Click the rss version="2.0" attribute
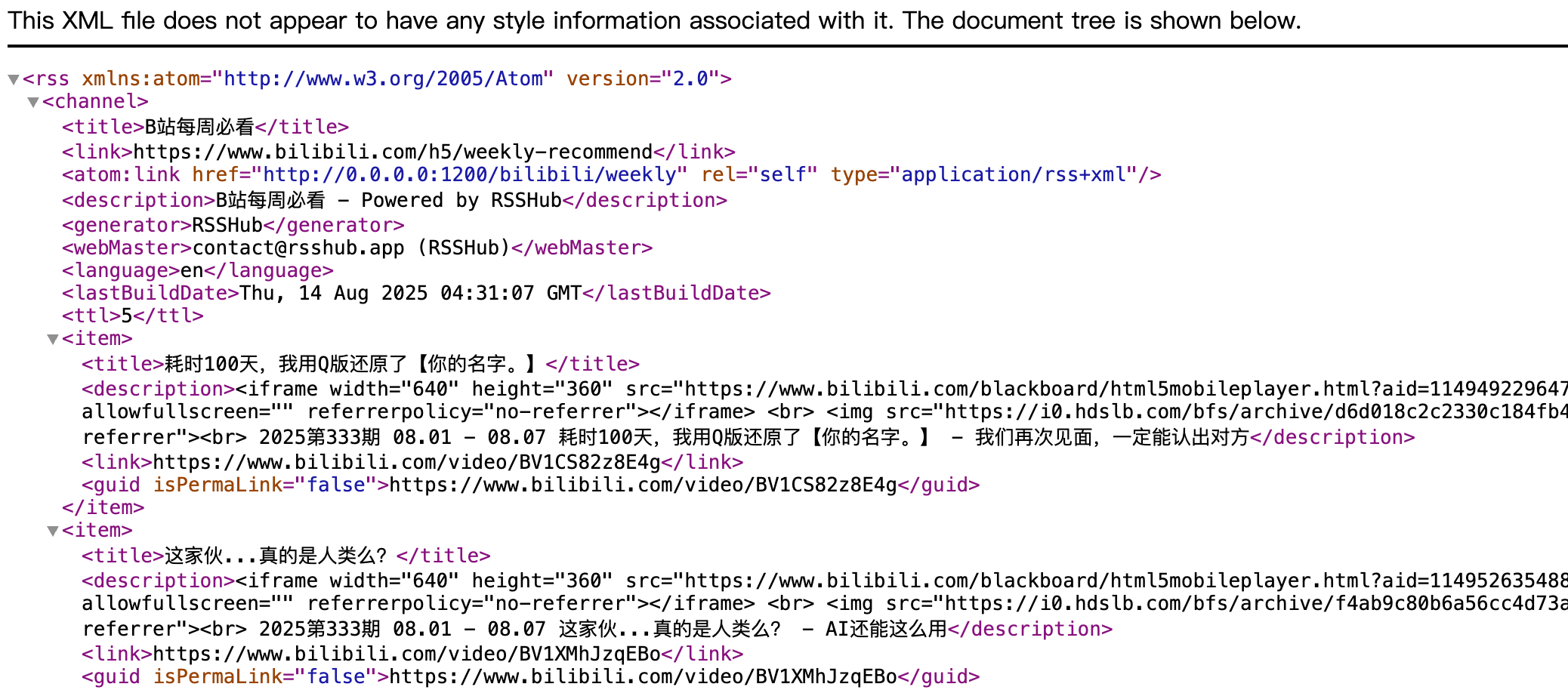Image resolution: width=1568 pixels, height=690 pixels. point(642,79)
